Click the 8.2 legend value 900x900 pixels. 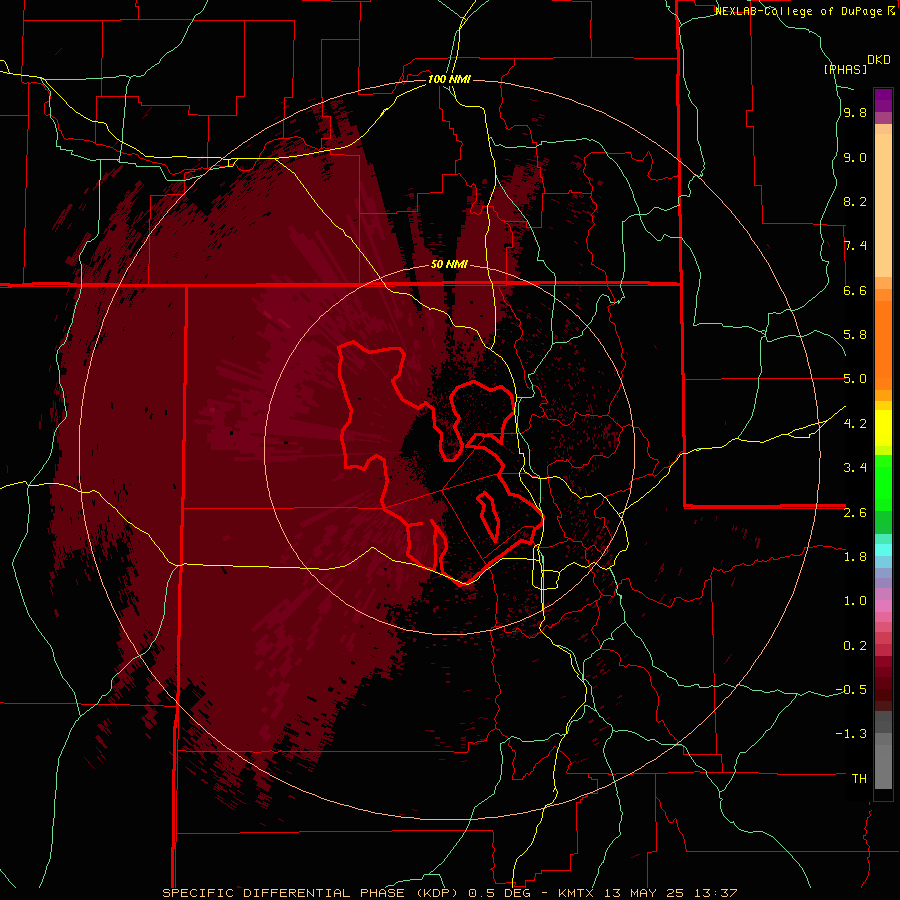(855, 201)
